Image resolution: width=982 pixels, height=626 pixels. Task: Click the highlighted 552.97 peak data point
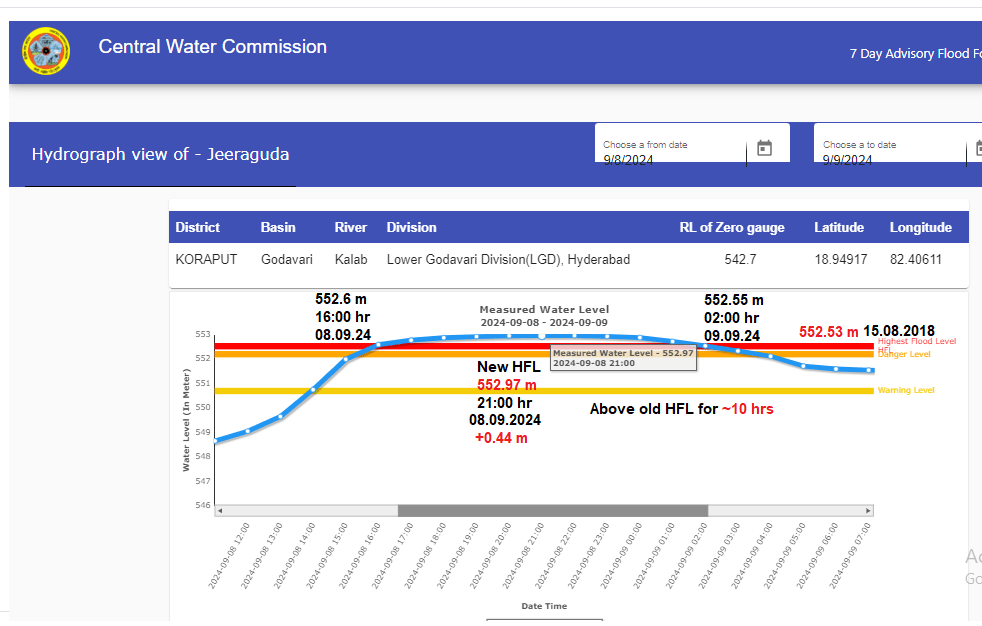[542, 337]
